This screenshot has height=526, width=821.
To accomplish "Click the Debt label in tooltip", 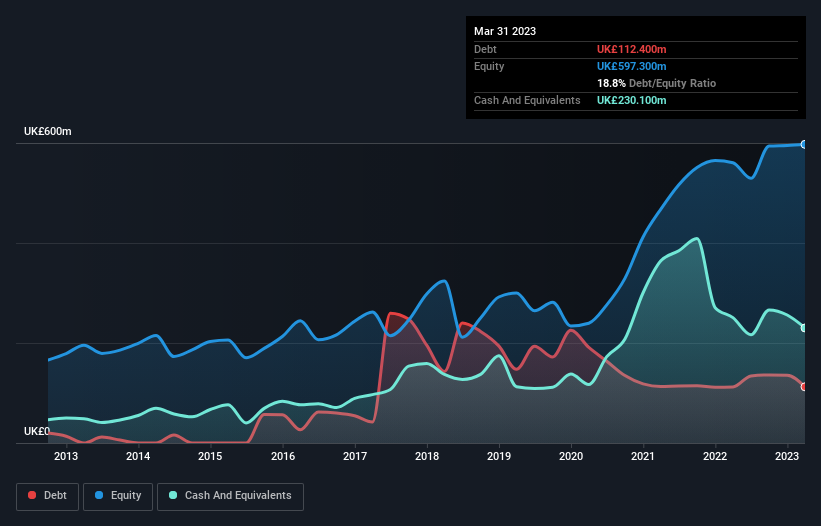I will click(485, 49).
